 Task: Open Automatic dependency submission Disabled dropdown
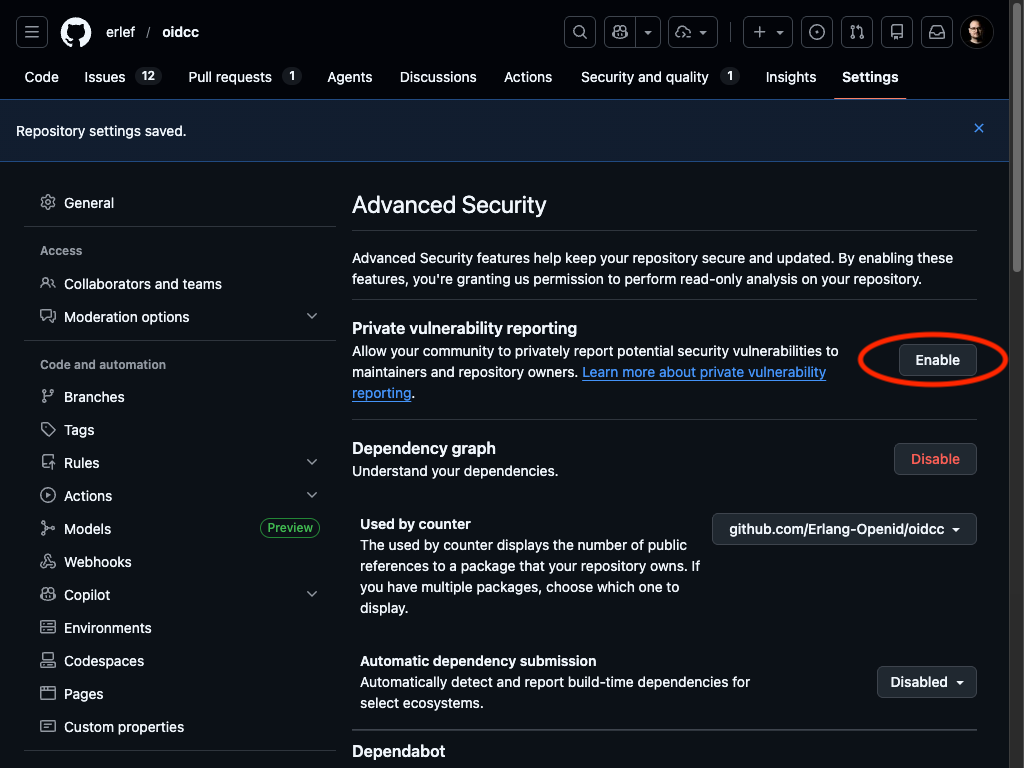coord(926,682)
